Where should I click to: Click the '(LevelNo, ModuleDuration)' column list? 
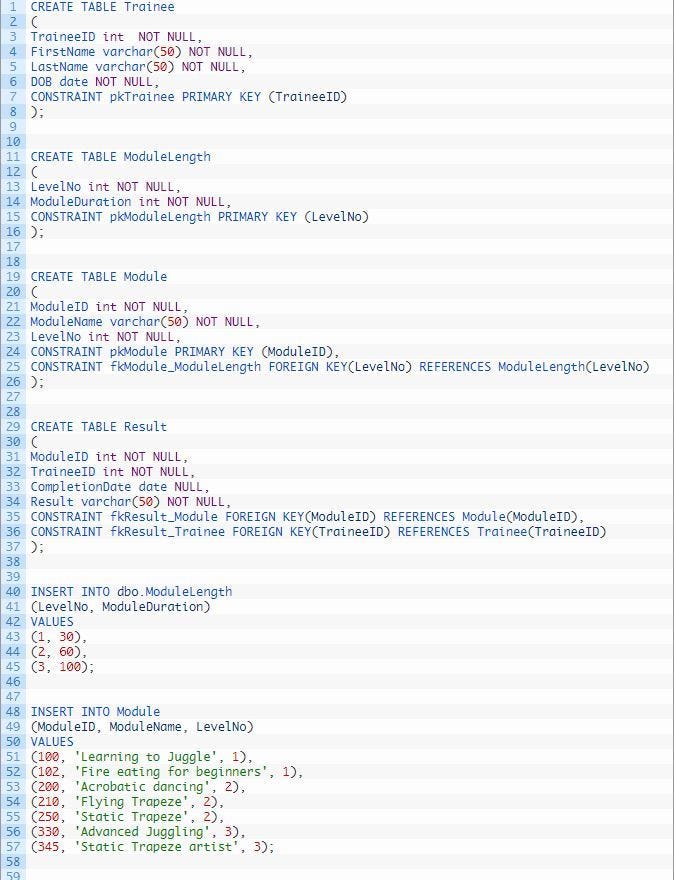tap(120, 607)
